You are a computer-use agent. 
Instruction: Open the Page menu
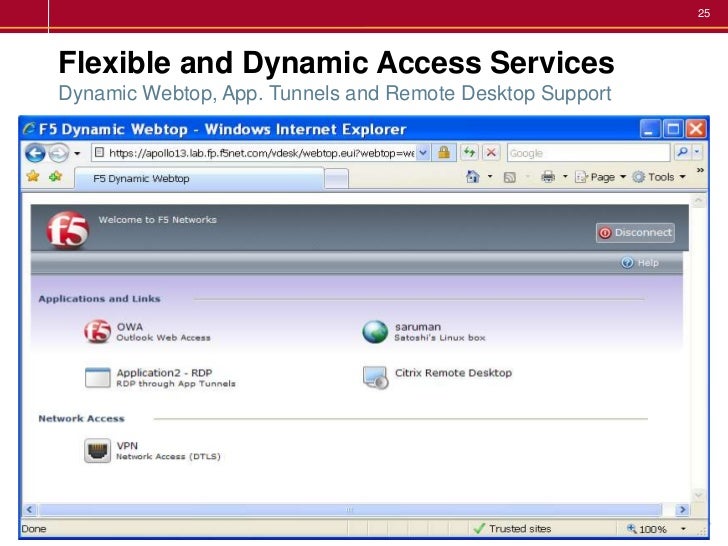[600, 177]
